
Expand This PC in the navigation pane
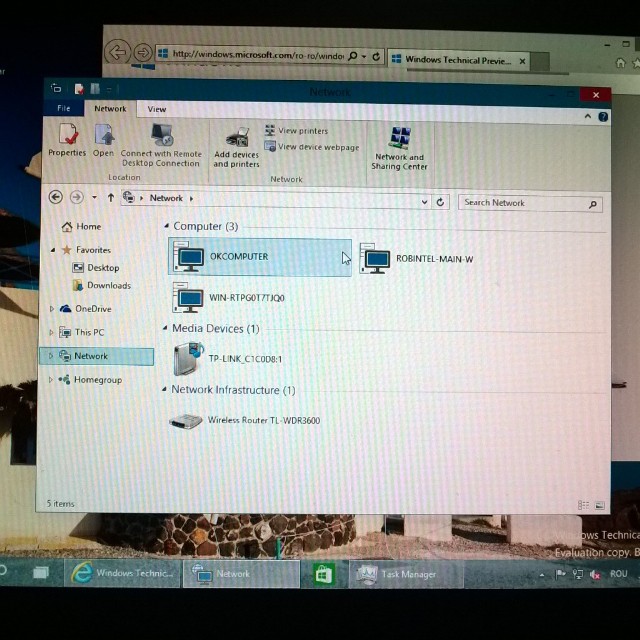pos(51,332)
